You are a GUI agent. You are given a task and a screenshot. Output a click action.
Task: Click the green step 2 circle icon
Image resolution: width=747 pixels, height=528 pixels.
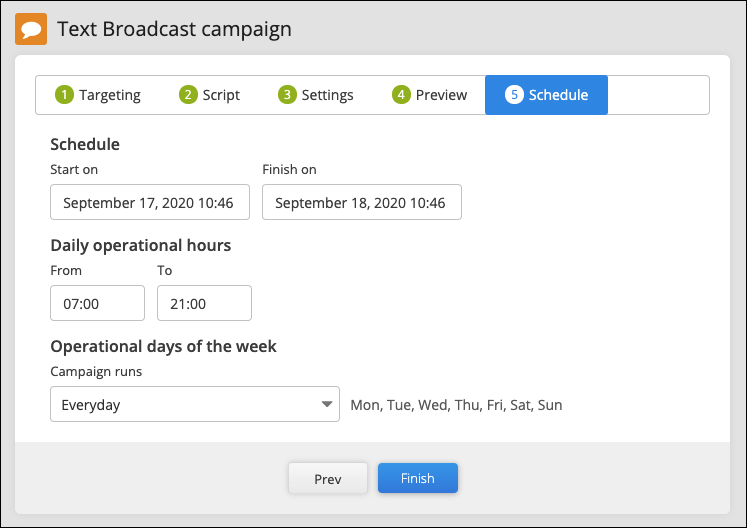click(188, 94)
